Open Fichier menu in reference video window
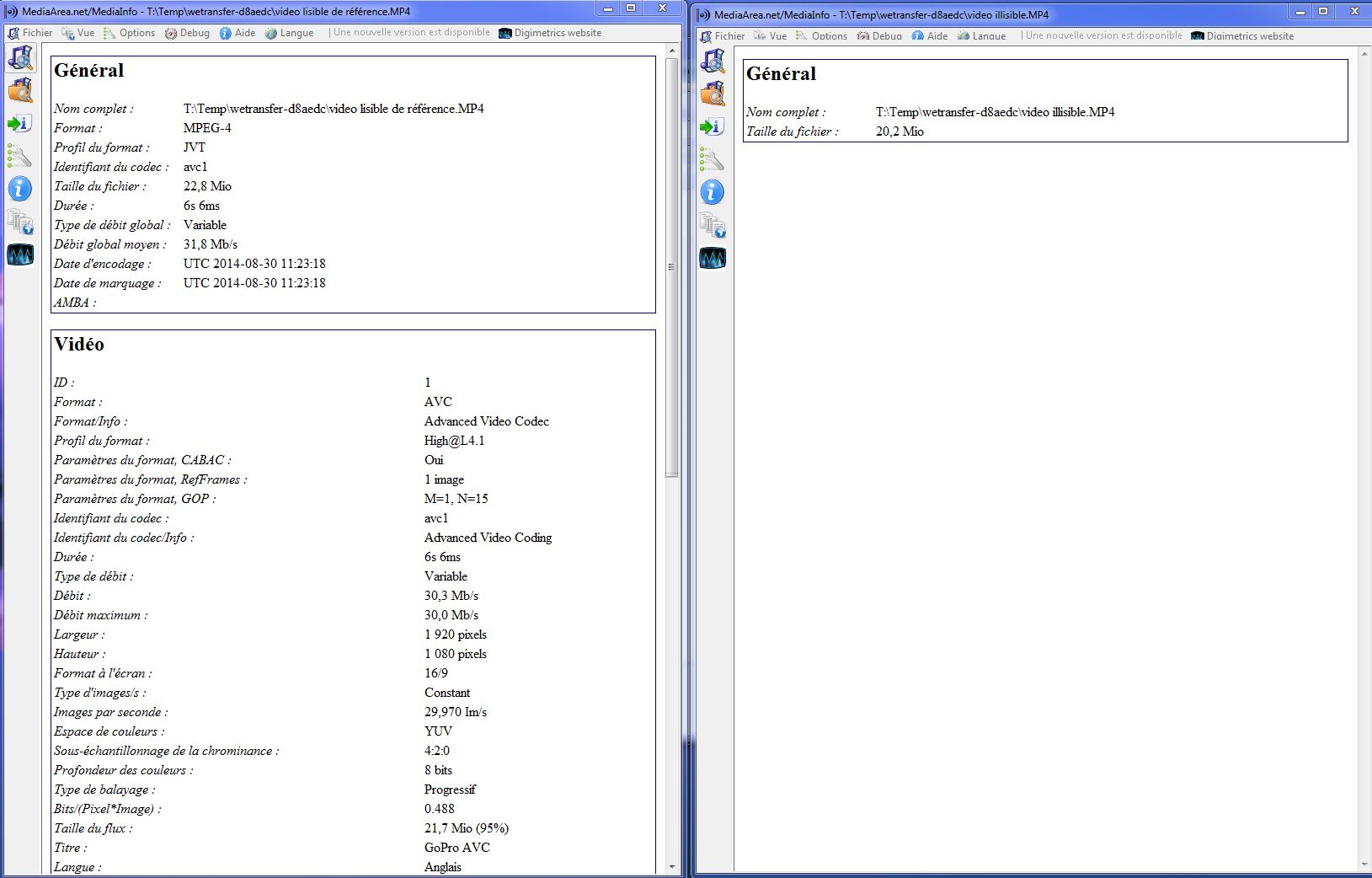This screenshot has width=1372, height=878. pyautogui.click(x=29, y=33)
